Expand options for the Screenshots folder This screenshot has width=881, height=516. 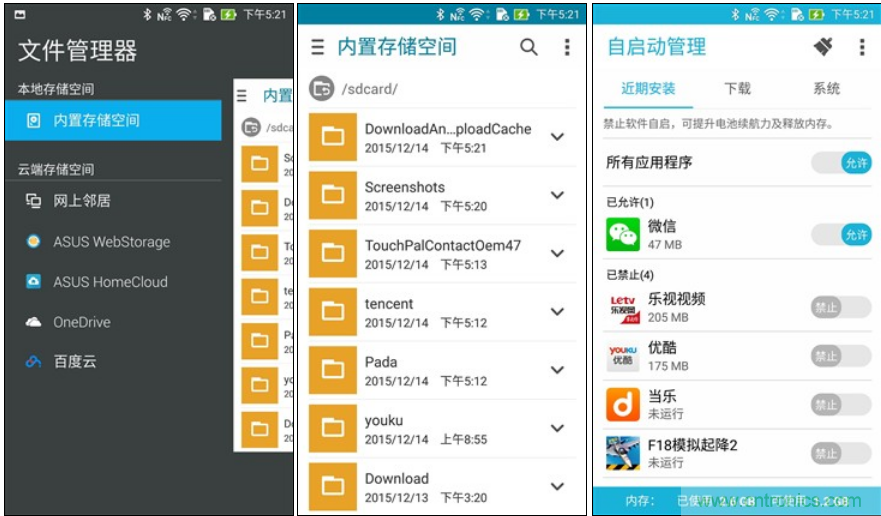(x=558, y=195)
